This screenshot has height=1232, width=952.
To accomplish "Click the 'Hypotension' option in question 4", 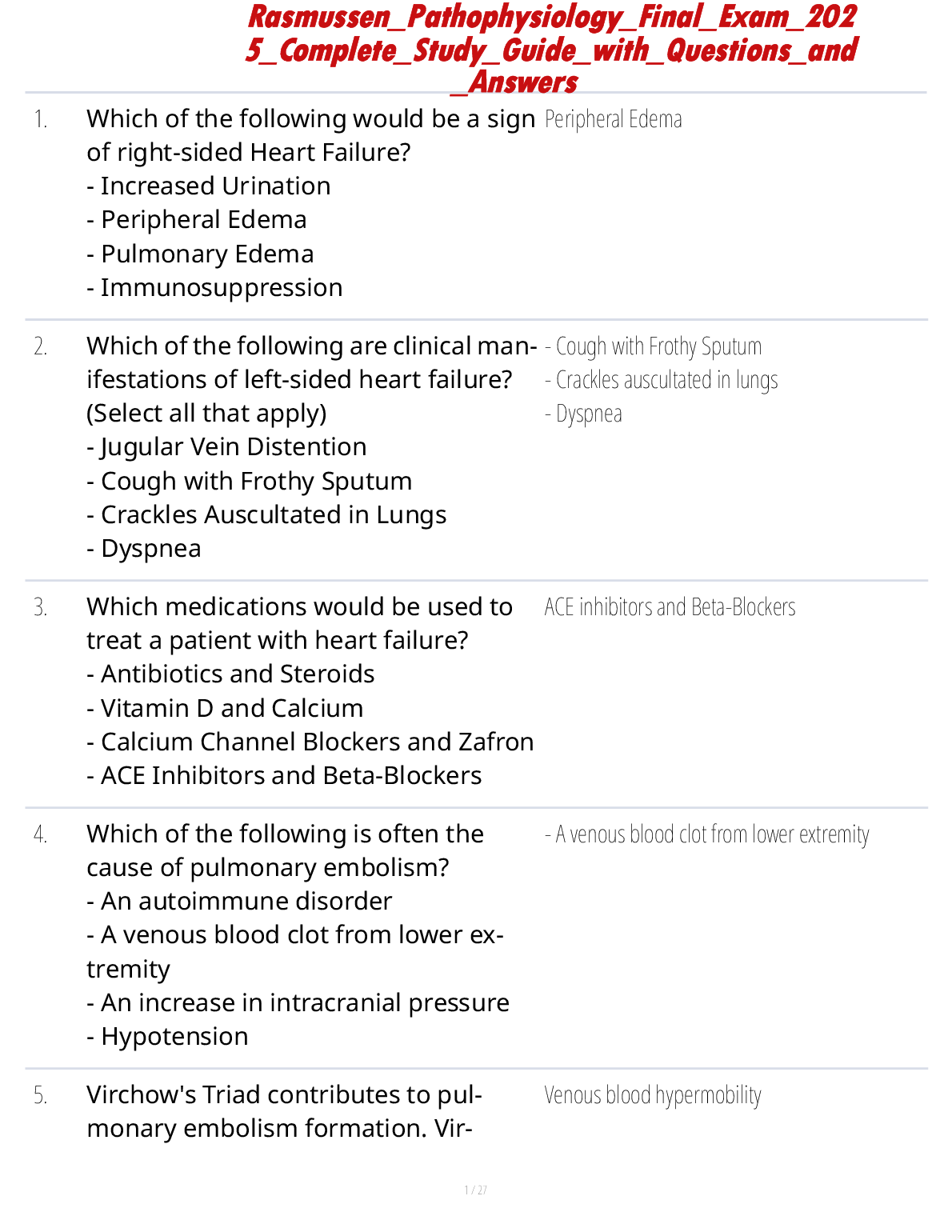I will click(167, 1037).
